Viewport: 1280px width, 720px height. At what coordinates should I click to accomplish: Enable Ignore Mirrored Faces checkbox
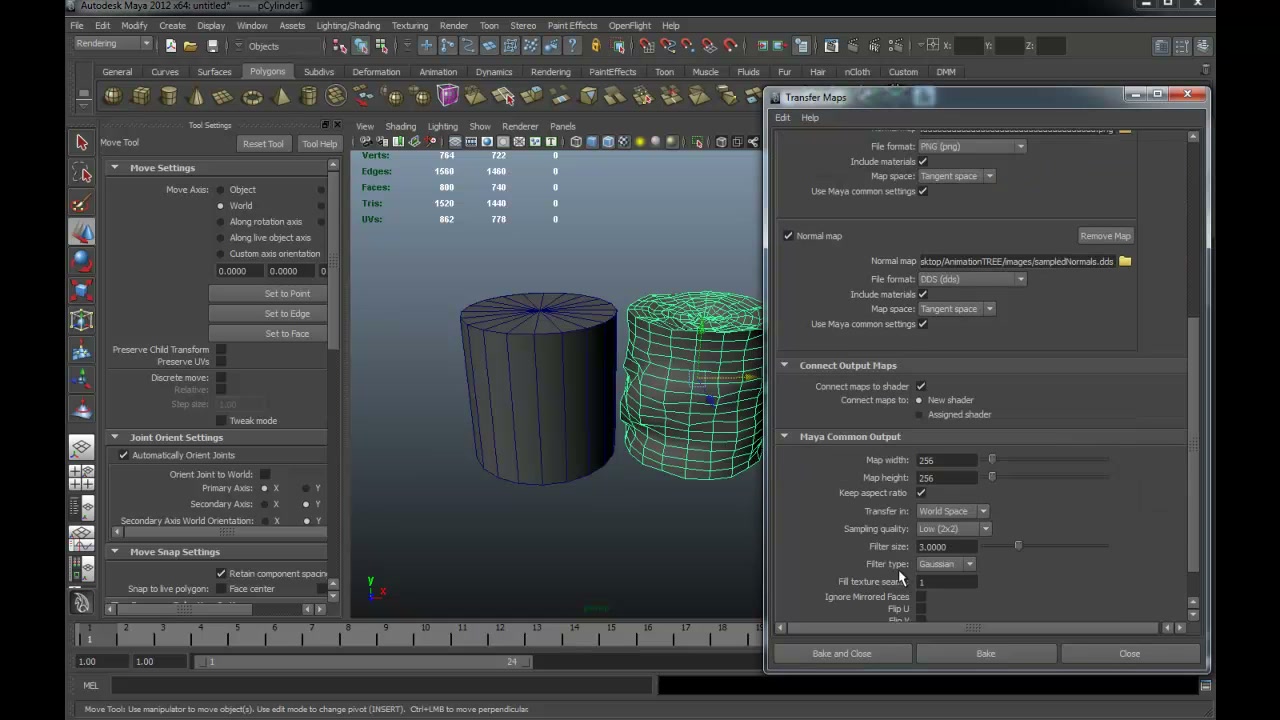coord(921,597)
